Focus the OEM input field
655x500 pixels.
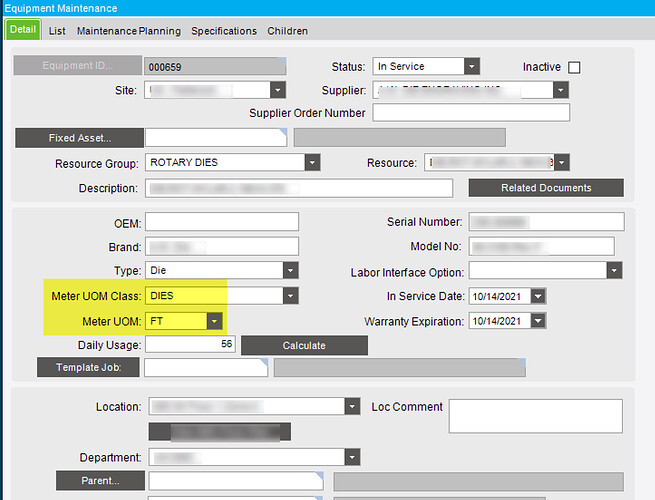click(222, 222)
